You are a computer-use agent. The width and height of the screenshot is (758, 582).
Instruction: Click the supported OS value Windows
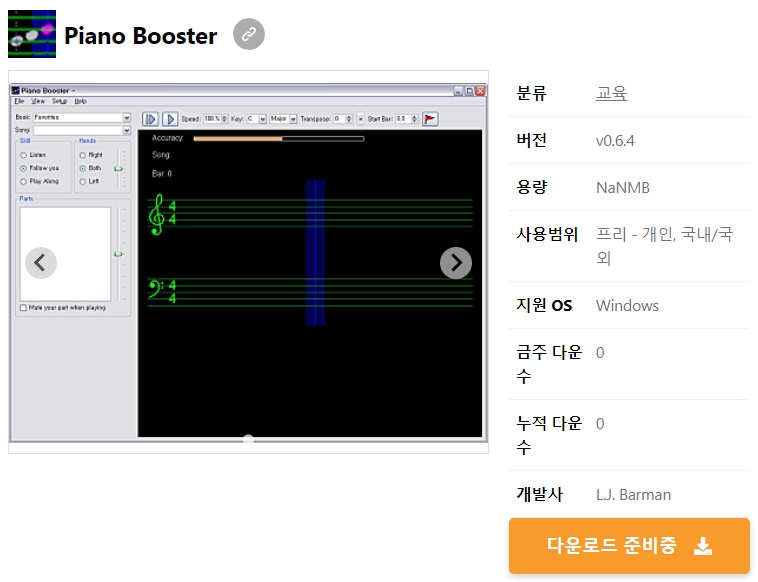(x=627, y=306)
